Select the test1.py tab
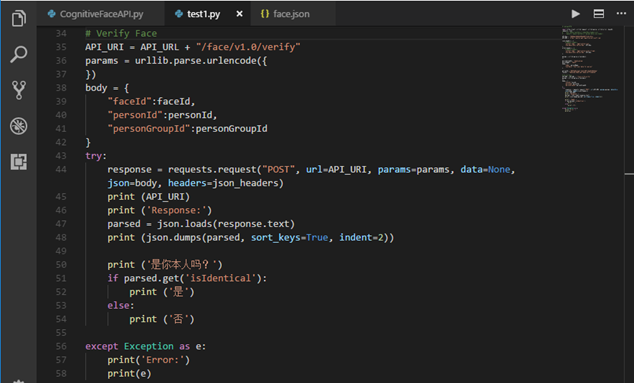 [x=207, y=14]
